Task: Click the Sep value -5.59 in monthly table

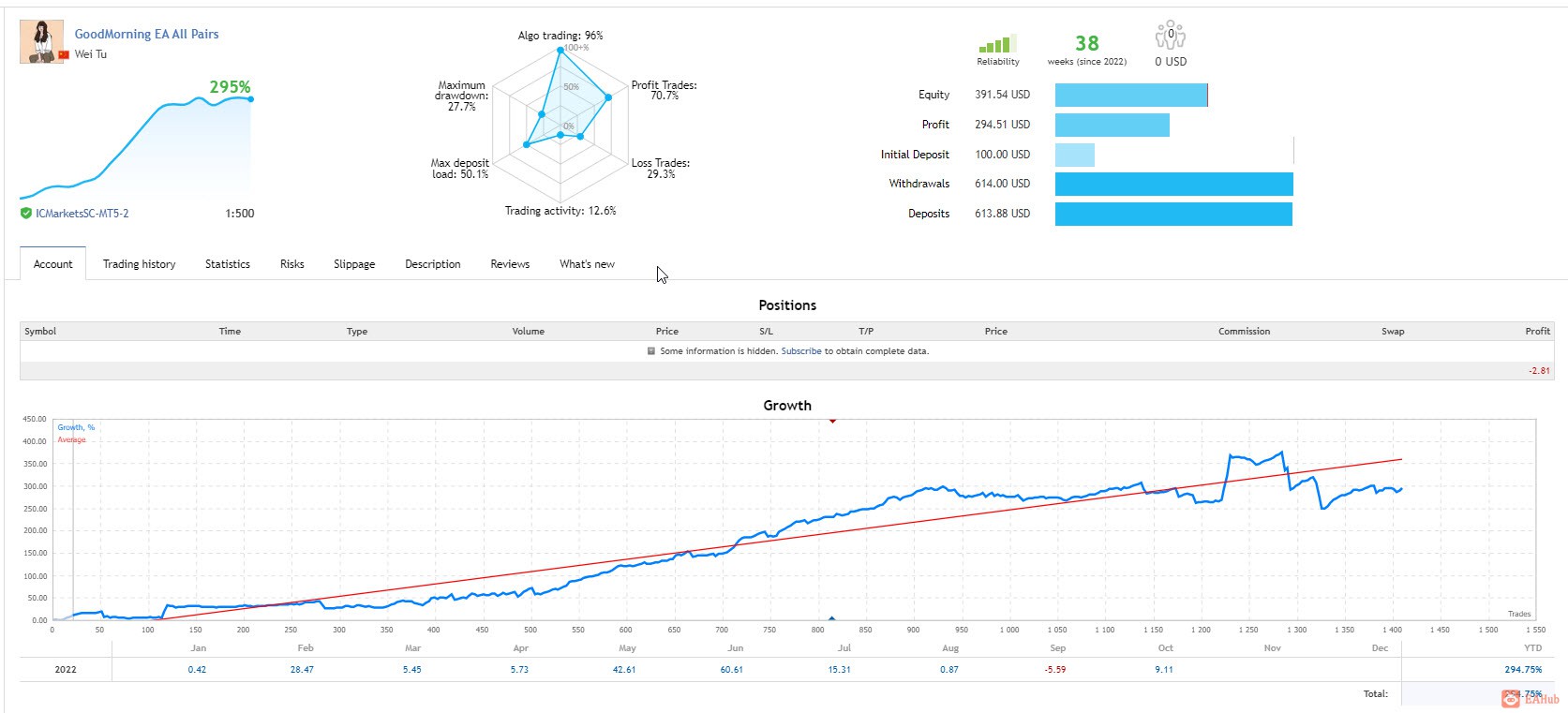Action: coord(1055,670)
